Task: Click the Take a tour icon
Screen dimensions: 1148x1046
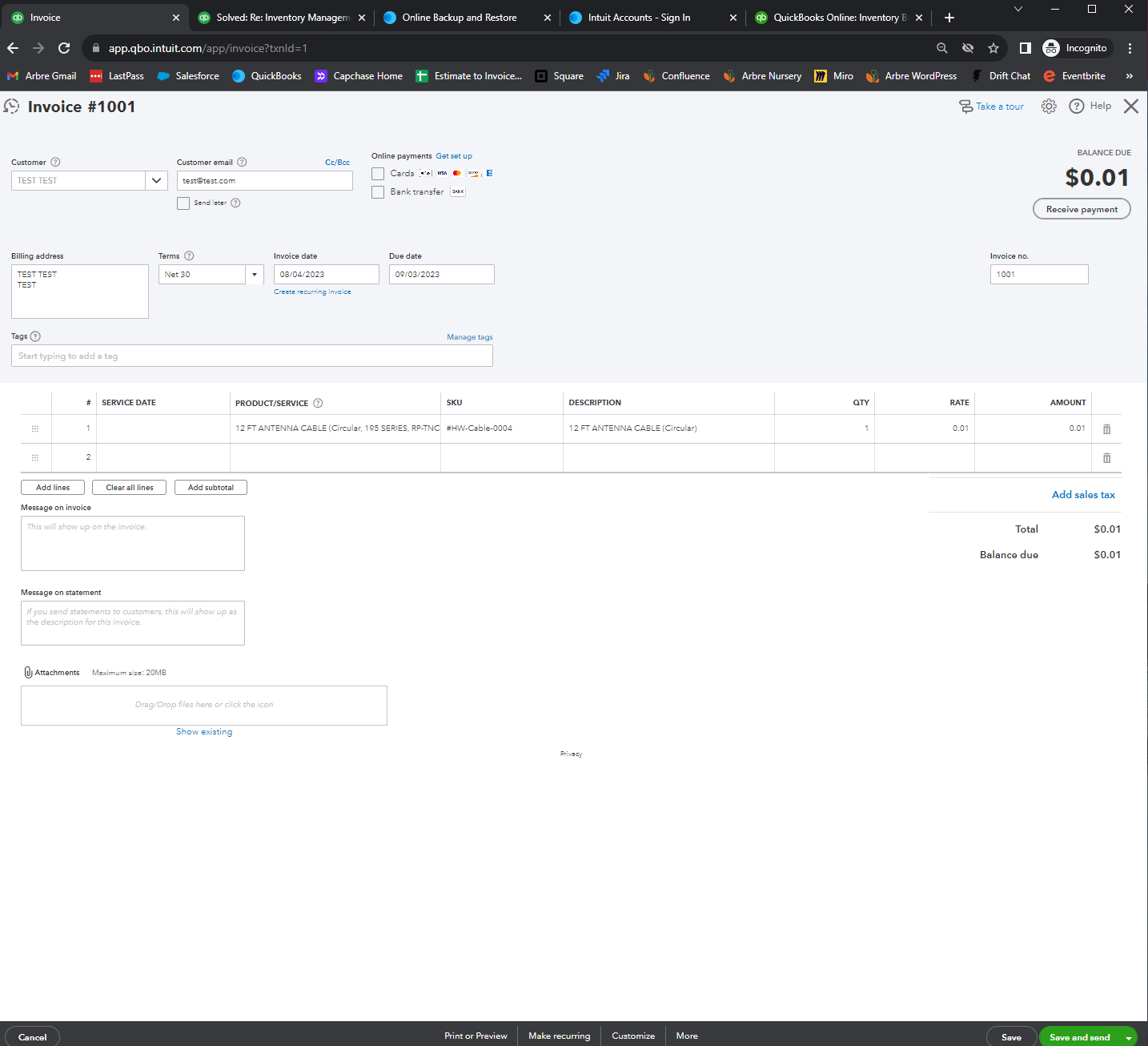Action: click(x=967, y=106)
